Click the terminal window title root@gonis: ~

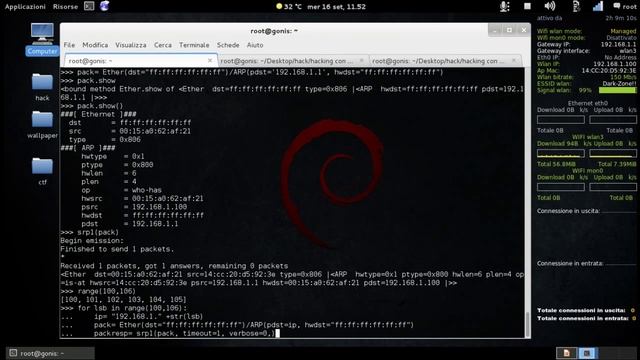[x=274, y=31]
